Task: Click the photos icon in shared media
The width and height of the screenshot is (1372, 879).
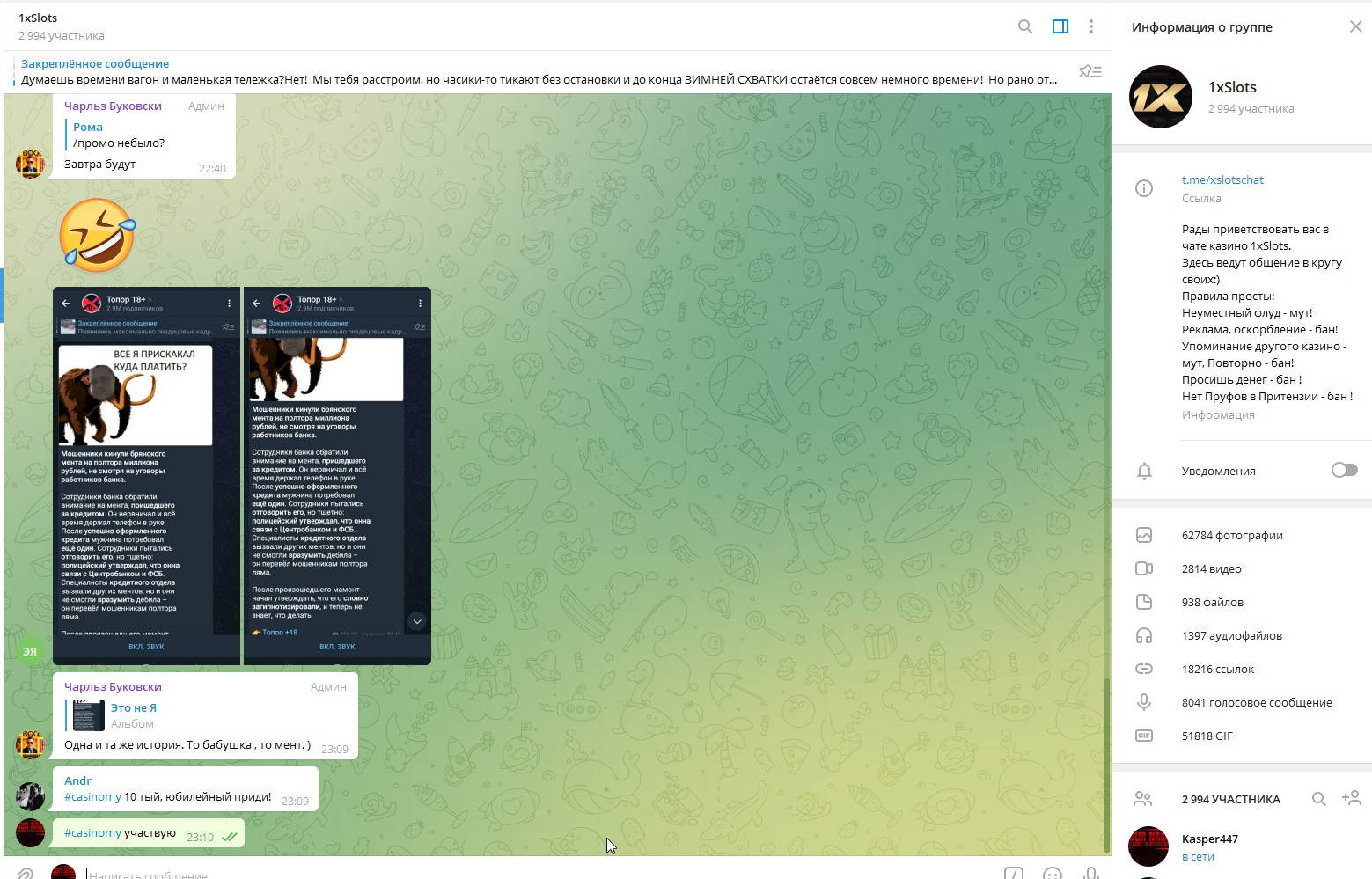Action: [x=1144, y=535]
